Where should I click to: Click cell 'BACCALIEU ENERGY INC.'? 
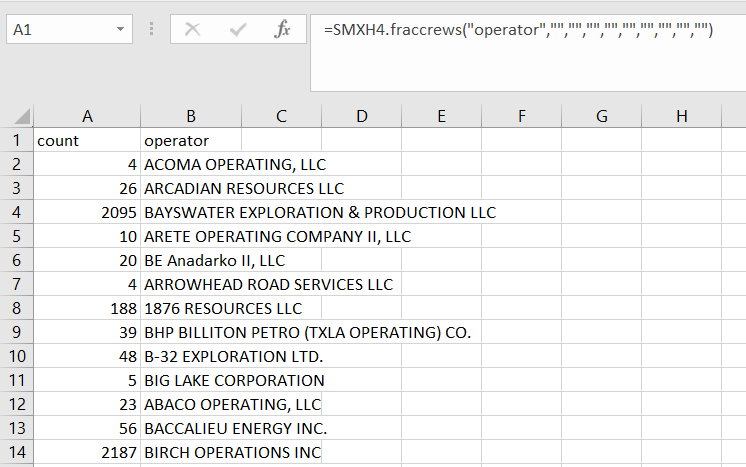(x=236, y=428)
